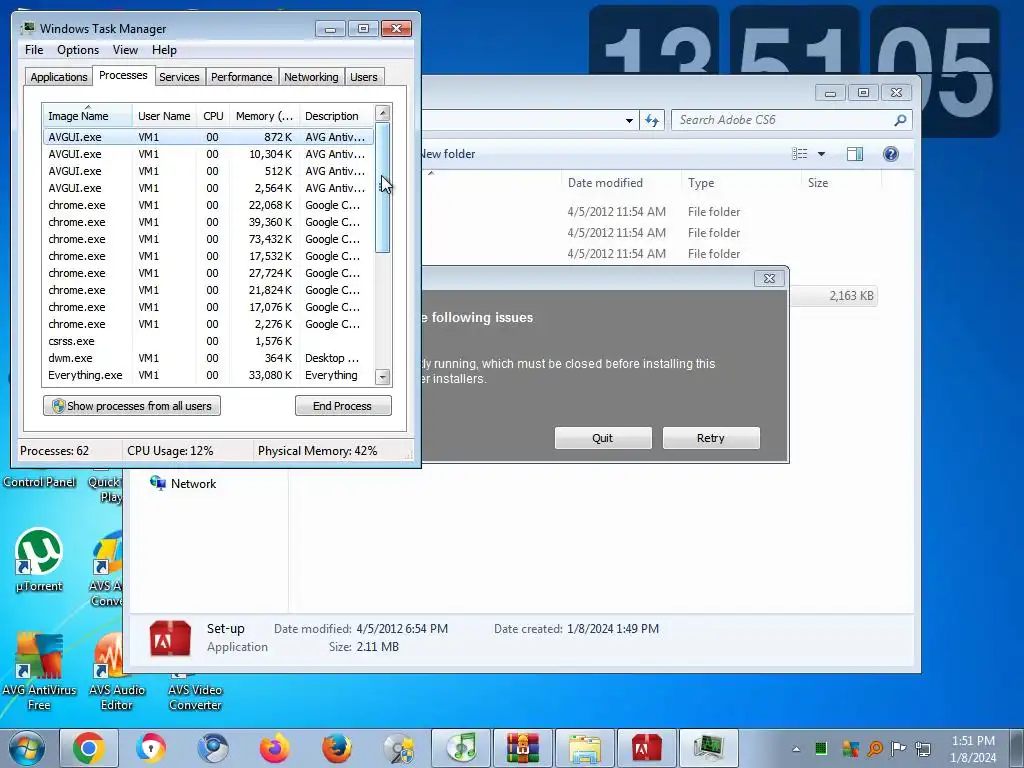
Task: Open the disc-with-shield installer taskbar icon
Action: pos(399,748)
